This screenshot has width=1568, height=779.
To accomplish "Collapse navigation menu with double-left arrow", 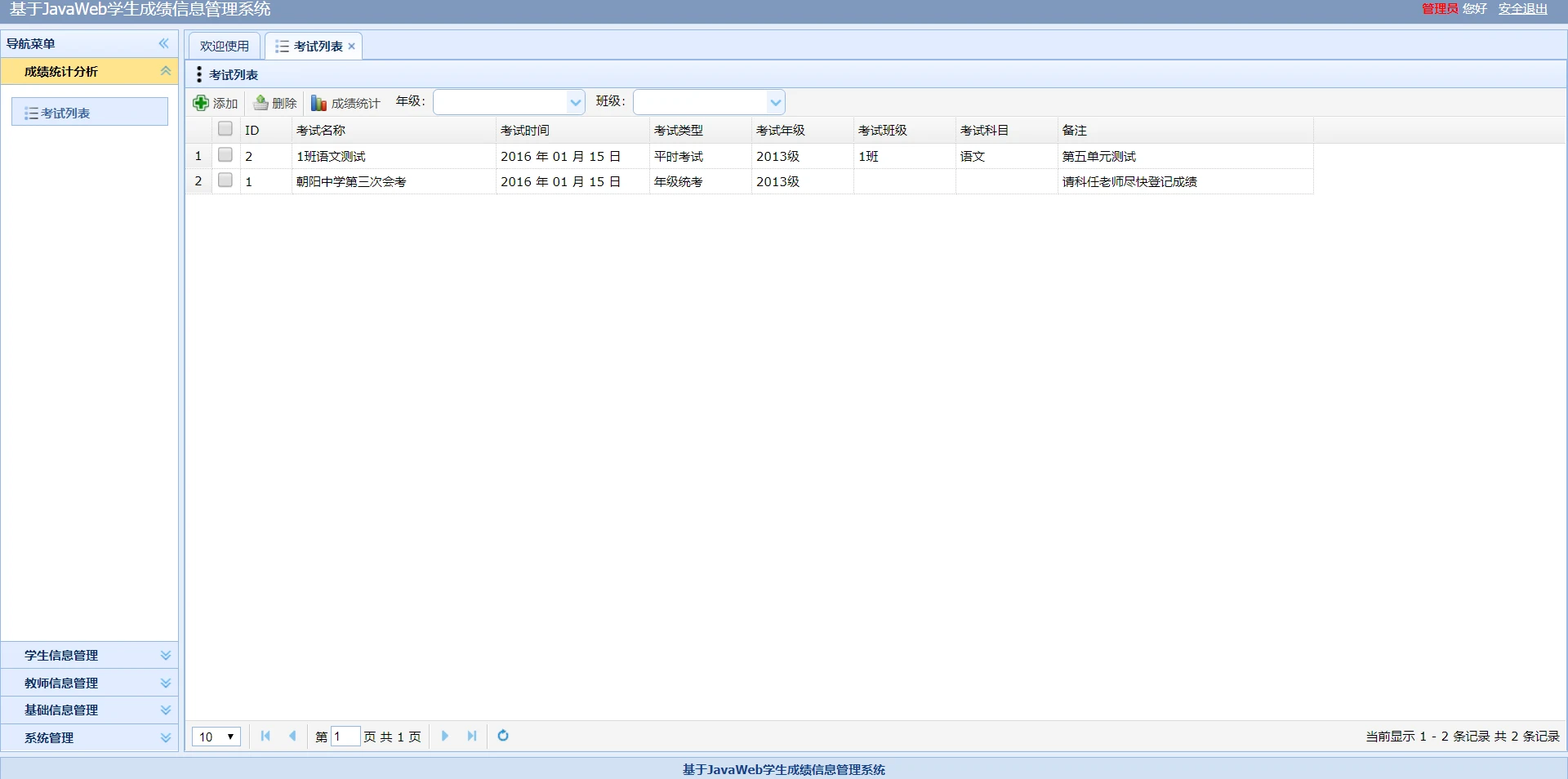I will 164,43.
